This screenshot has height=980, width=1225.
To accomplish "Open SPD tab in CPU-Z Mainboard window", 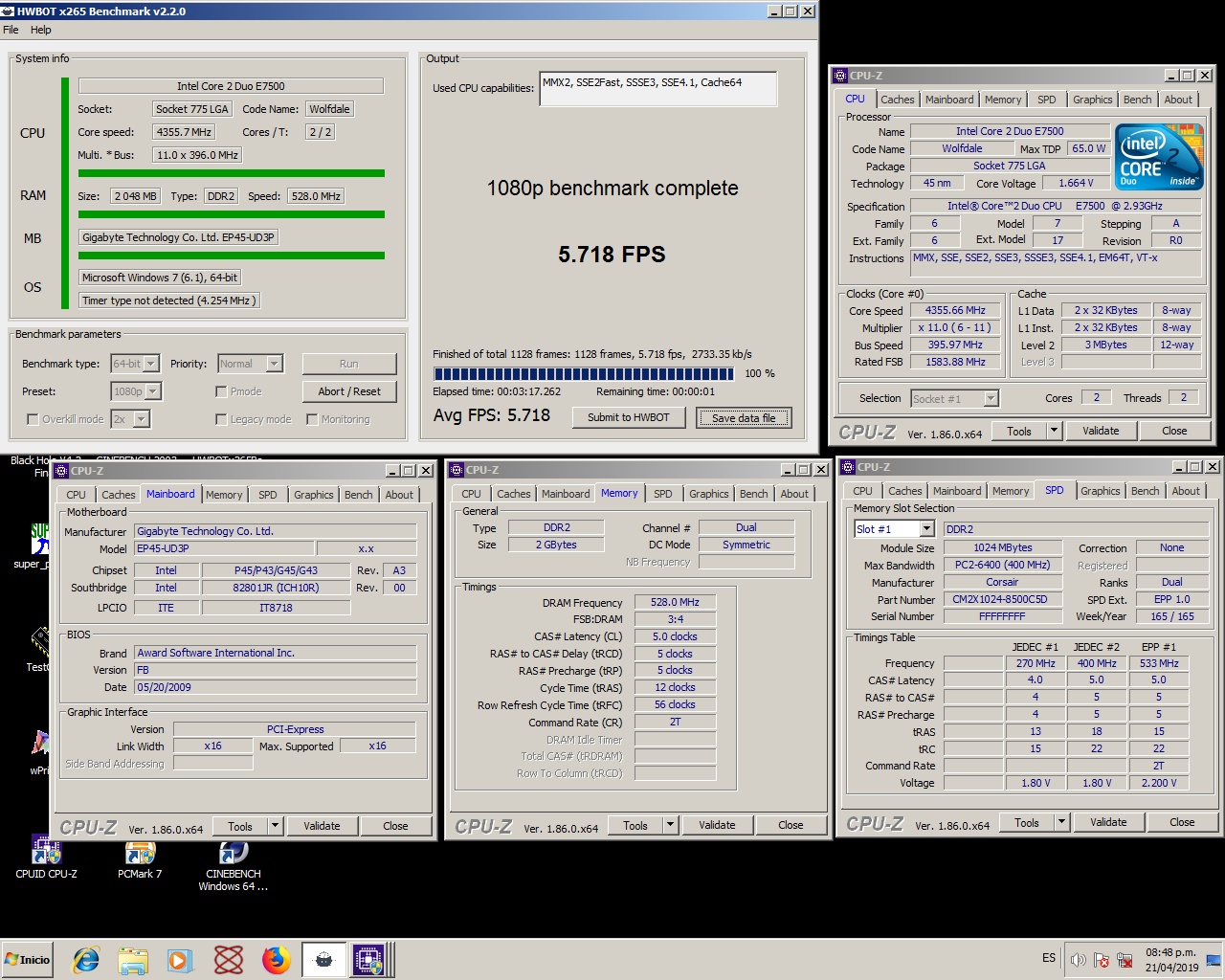I will 268,495.
